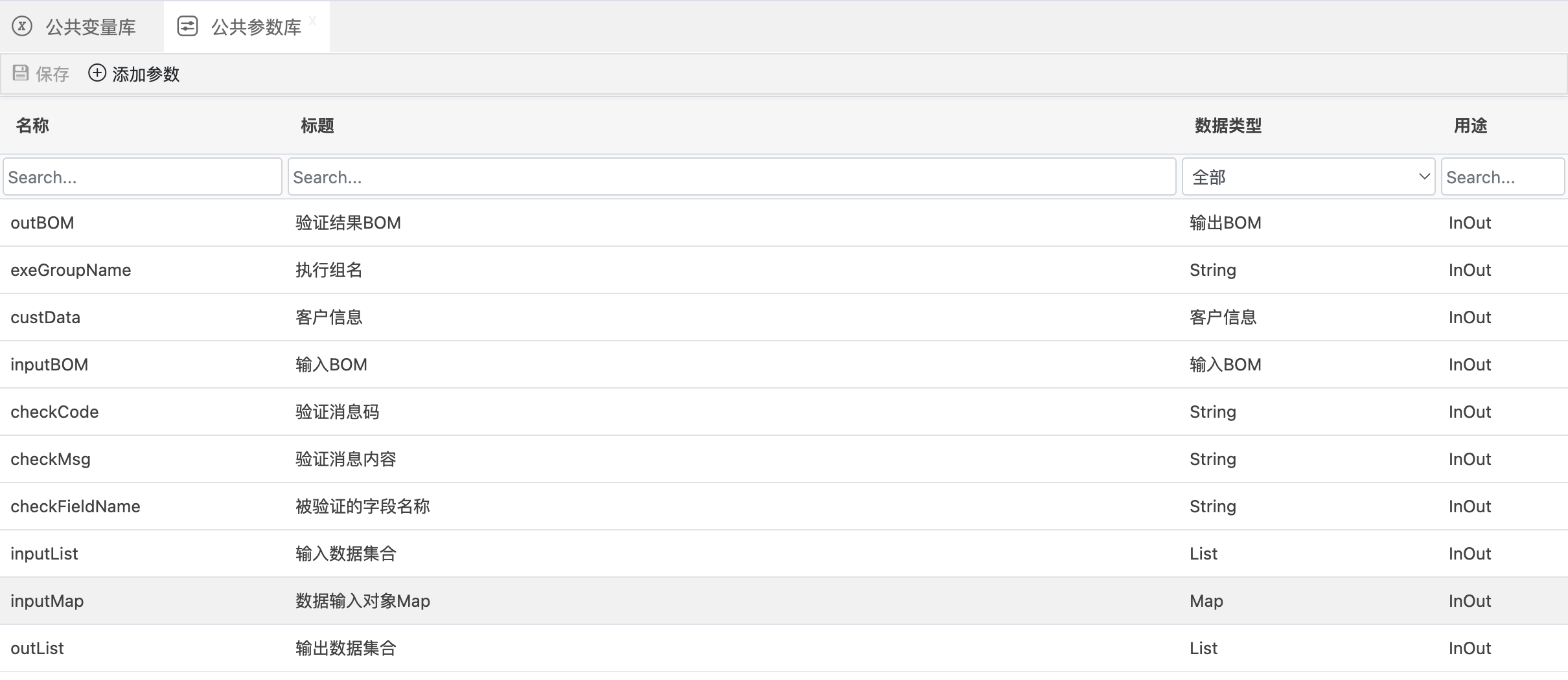Click the 客户信息 data type cell
The height and width of the screenshot is (680, 1568).
1223,317
